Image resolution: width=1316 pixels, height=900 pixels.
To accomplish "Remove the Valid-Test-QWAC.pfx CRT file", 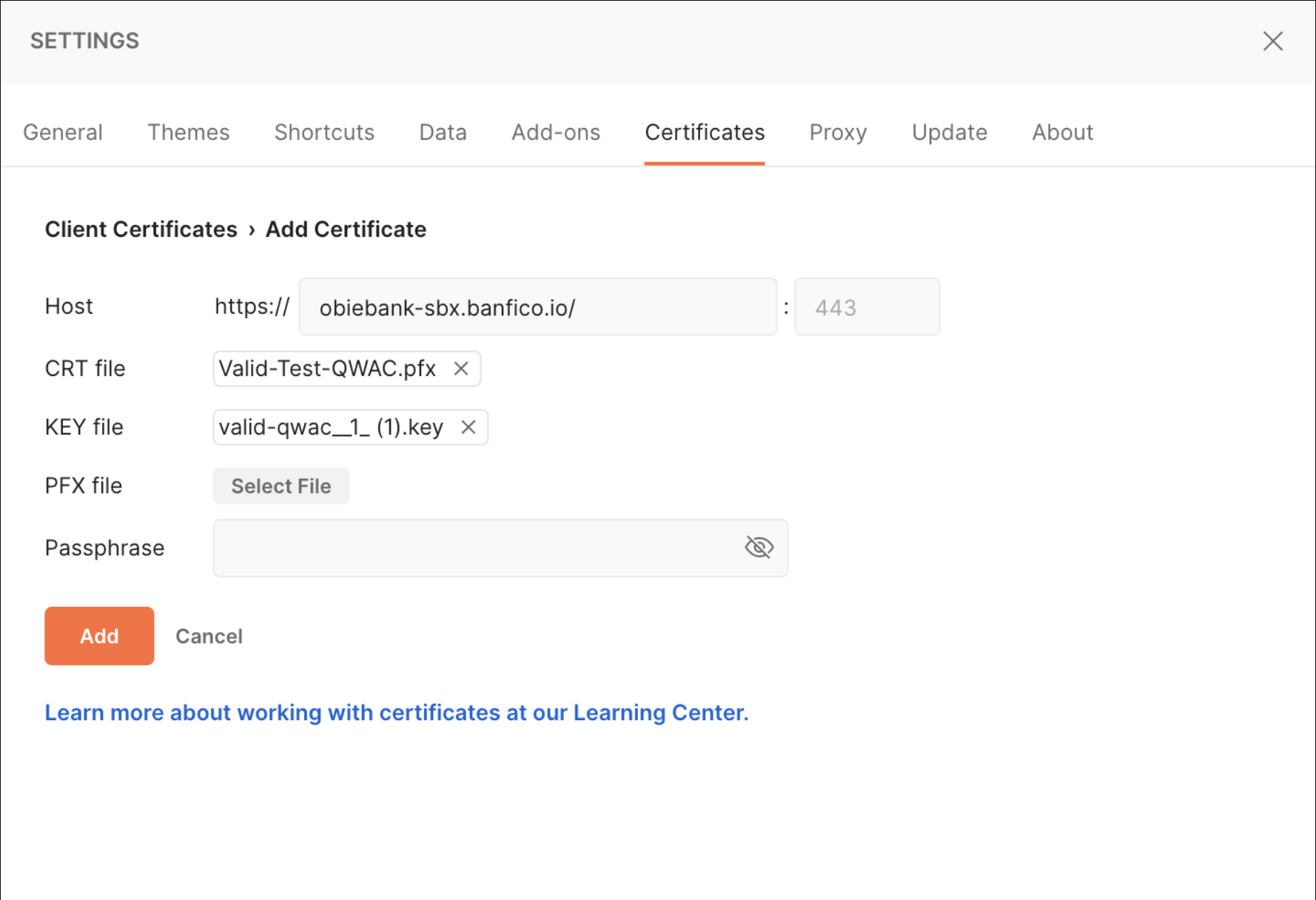I will [461, 369].
